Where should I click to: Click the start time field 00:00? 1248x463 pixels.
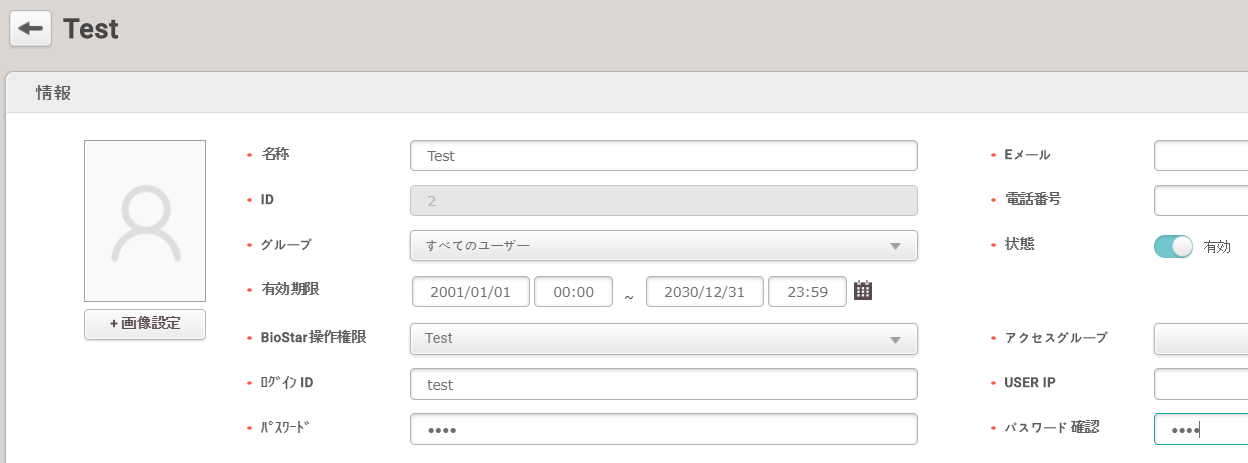[x=573, y=292]
